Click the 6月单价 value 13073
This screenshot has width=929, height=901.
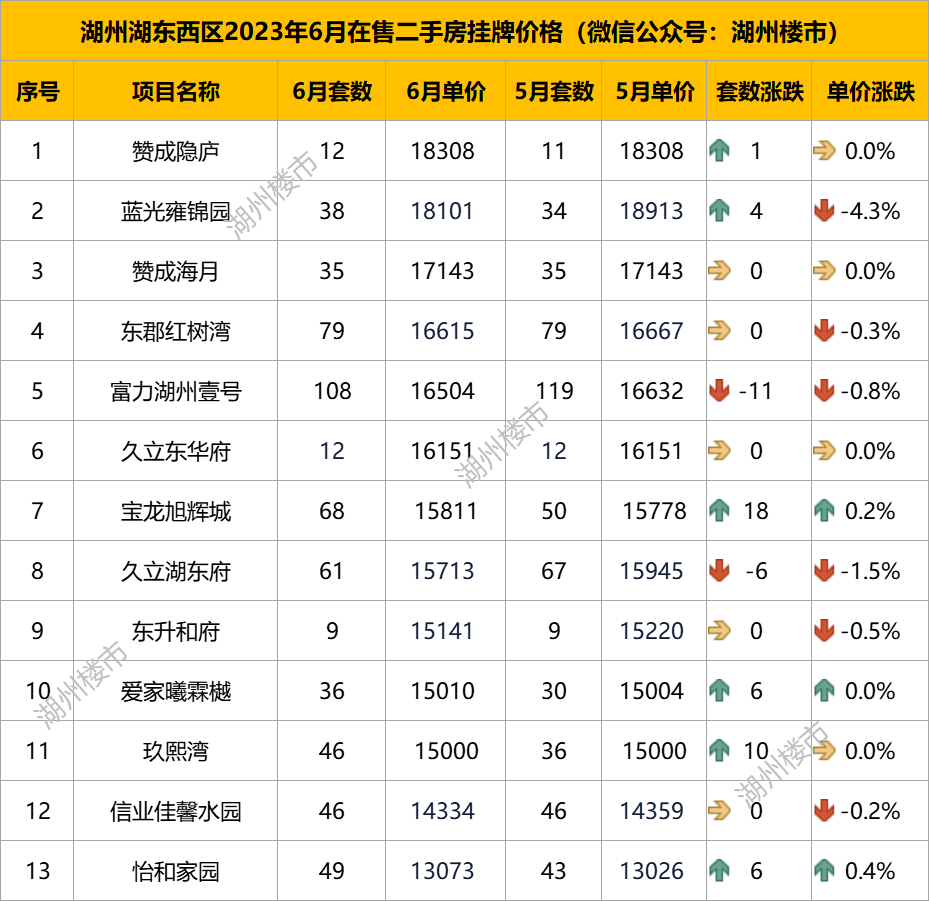pyautogui.click(x=443, y=871)
